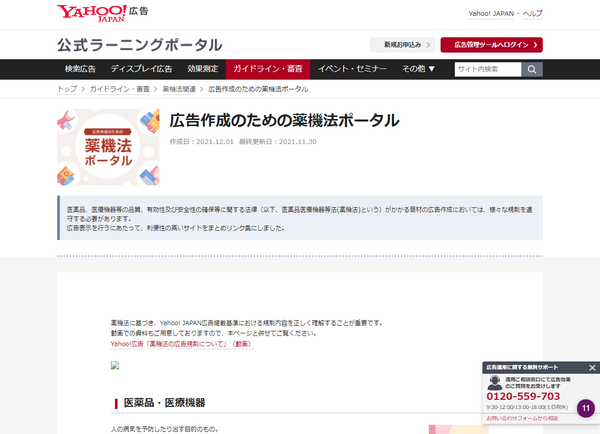The width and height of the screenshot is (600, 434).
Task: Click the 公式ラーニングポータル title
Action: (139, 45)
